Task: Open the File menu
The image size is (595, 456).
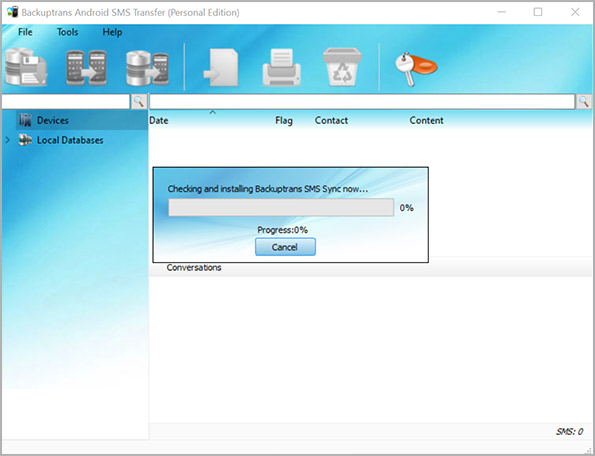Action: pos(25,32)
